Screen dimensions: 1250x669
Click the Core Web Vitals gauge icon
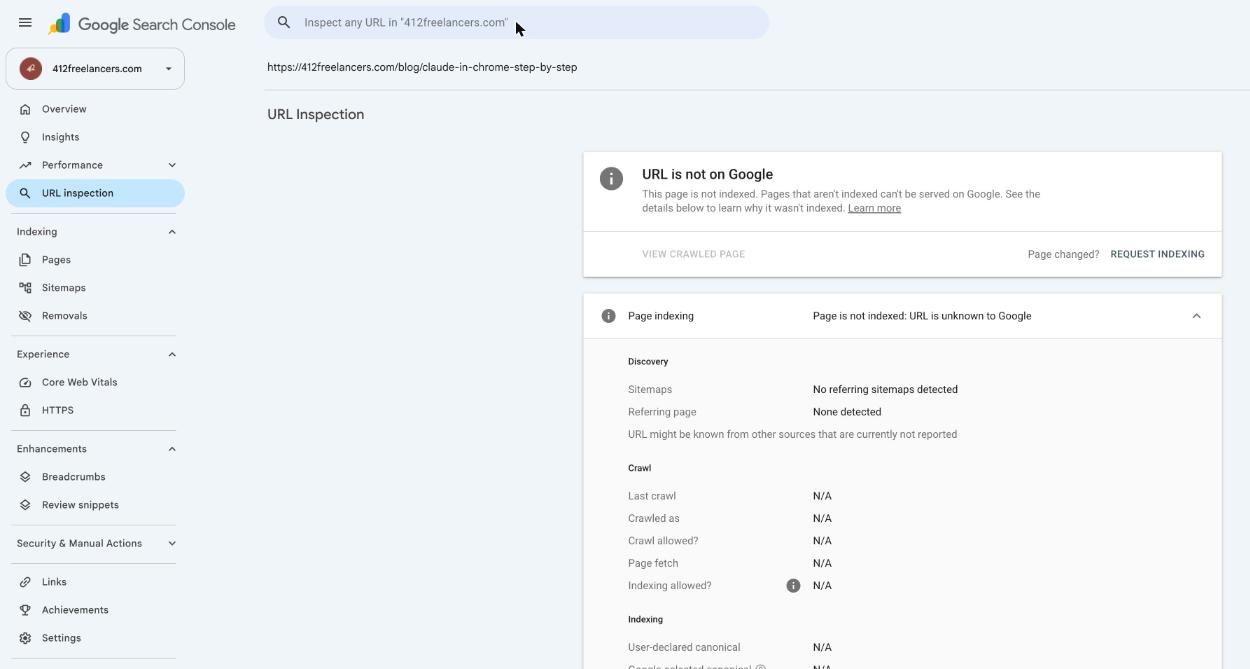[x=25, y=382]
